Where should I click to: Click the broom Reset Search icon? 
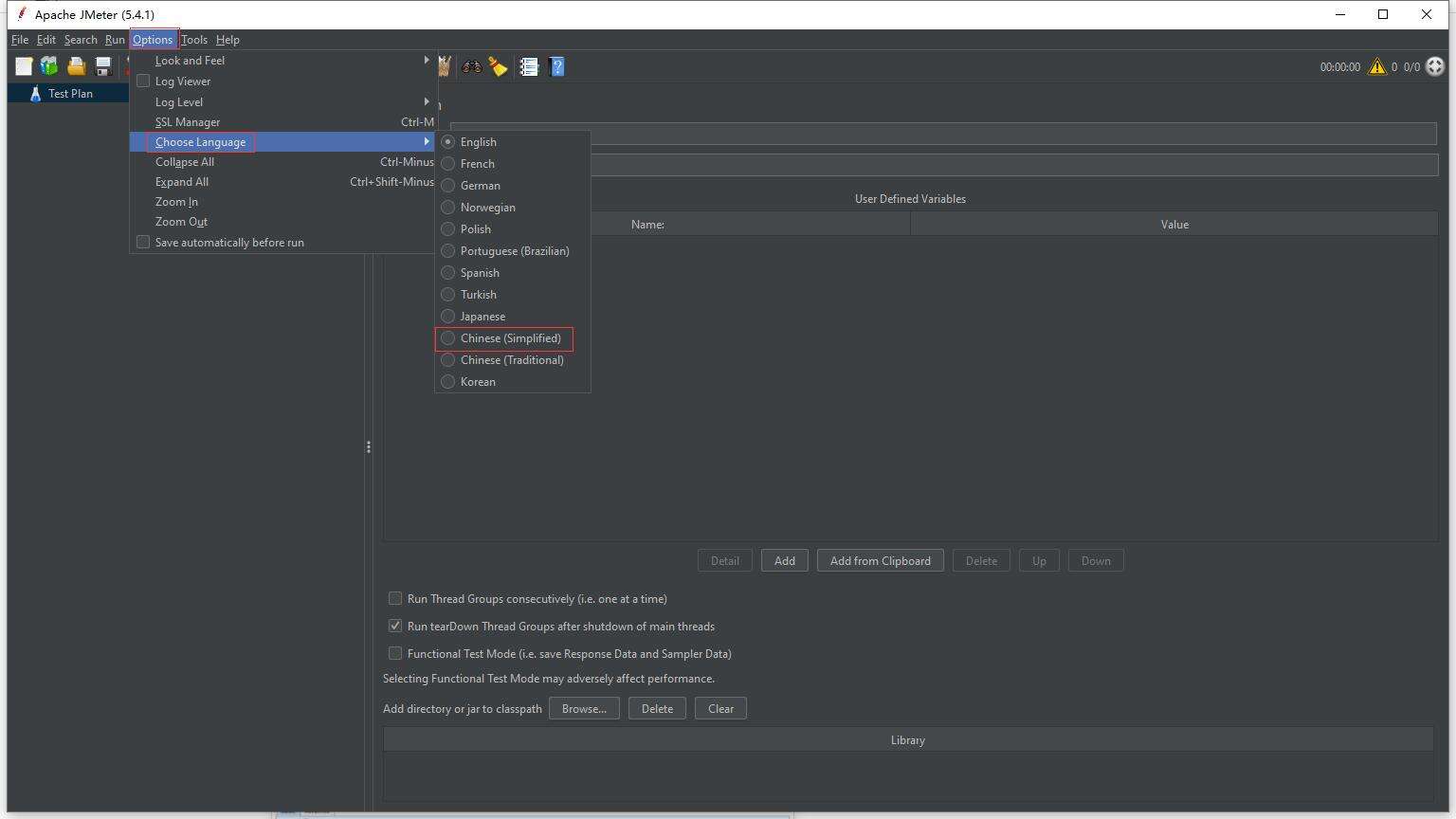pos(498,66)
